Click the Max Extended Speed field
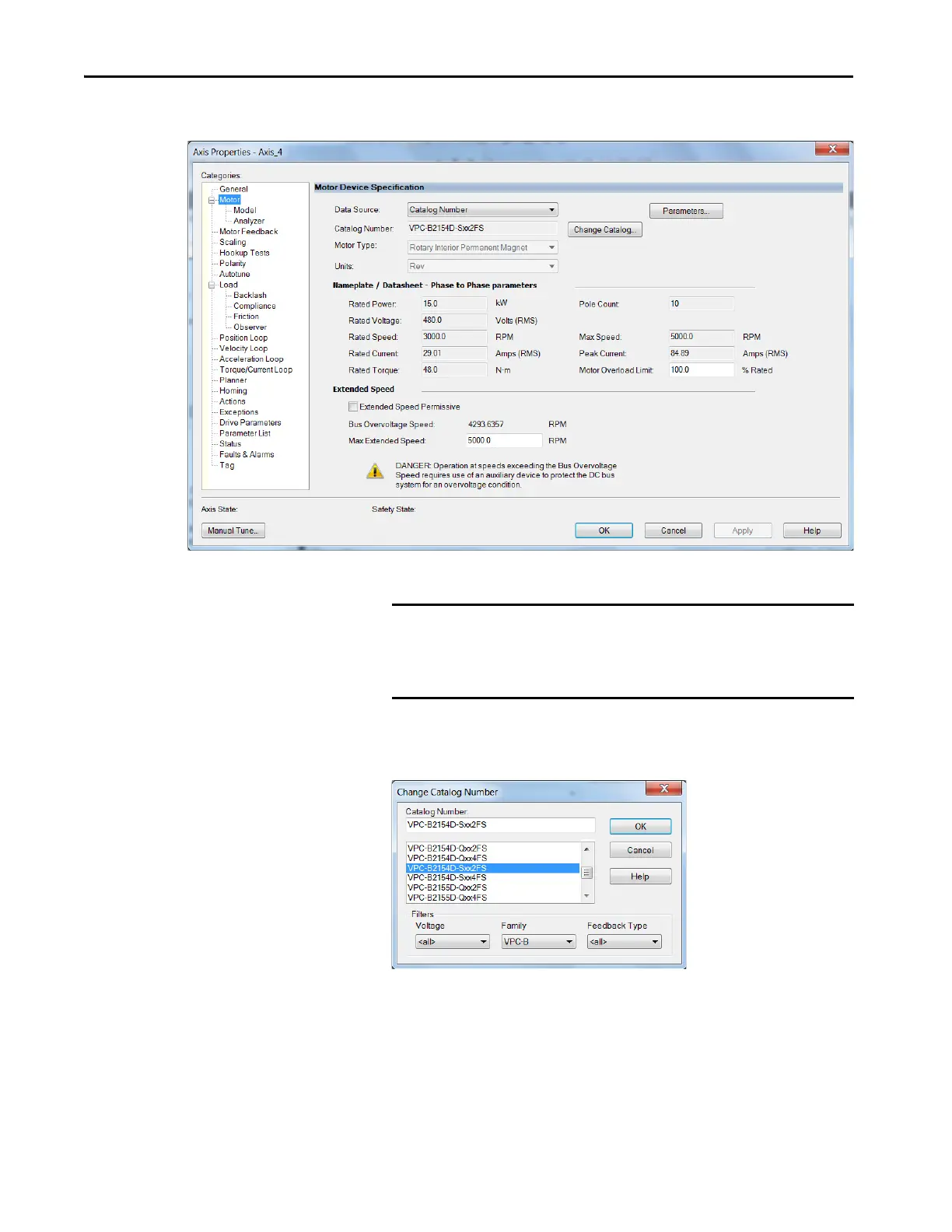 [503, 440]
